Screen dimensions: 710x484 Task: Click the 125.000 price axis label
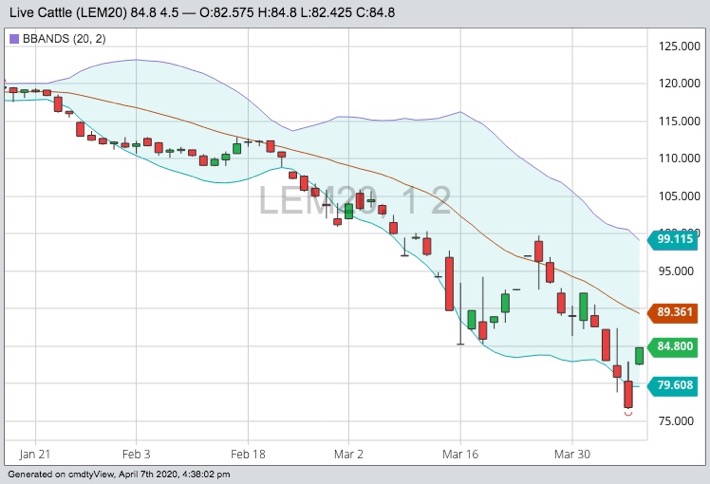click(679, 46)
